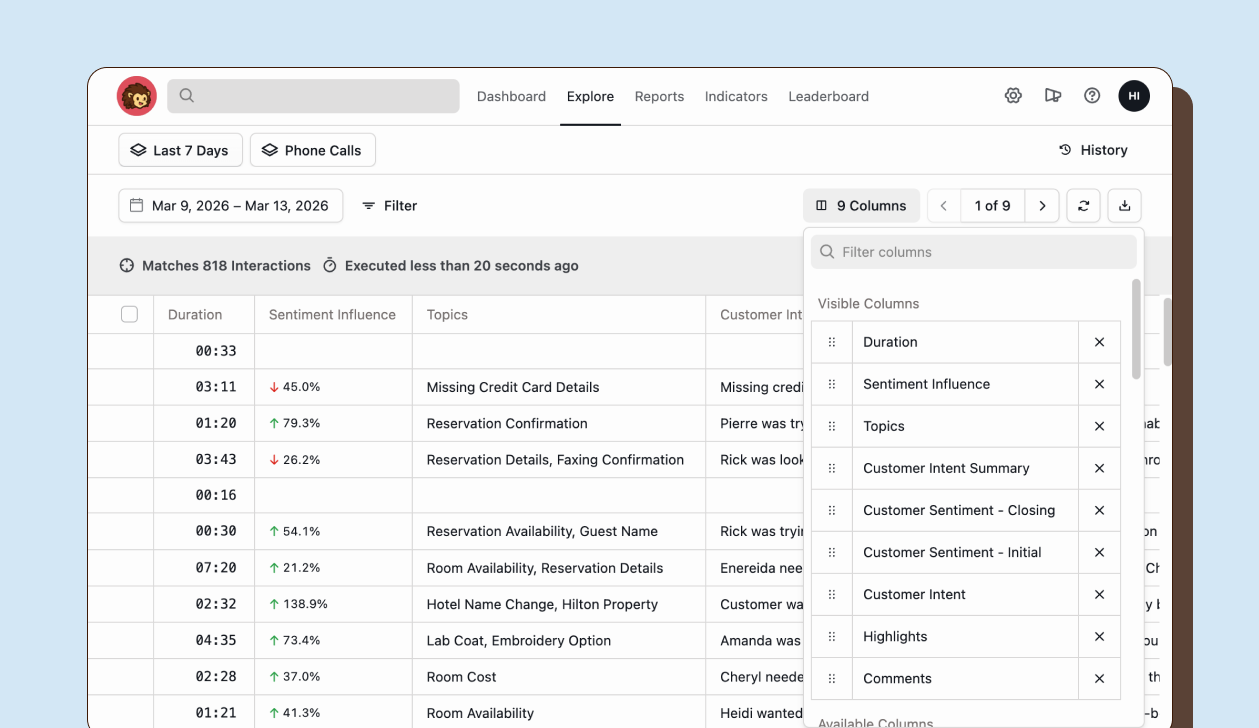
Task: Click the download export icon
Action: 1125,206
